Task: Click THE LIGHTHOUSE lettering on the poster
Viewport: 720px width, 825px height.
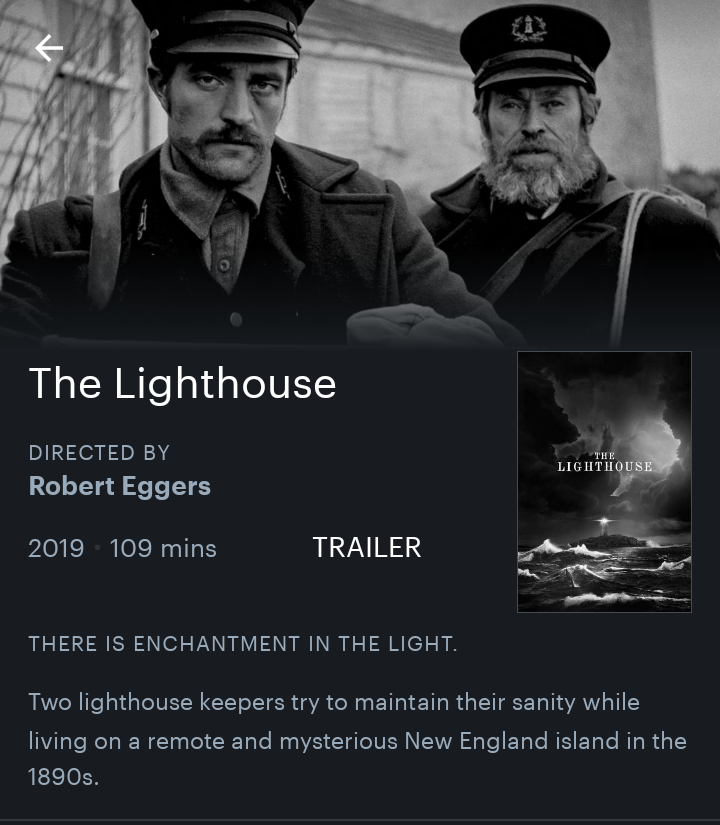Action: [x=605, y=462]
